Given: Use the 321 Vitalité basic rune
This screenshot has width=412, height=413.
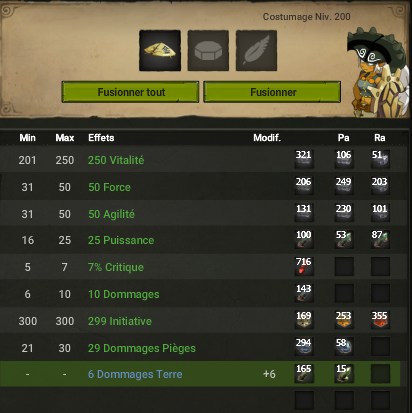Looking at the screenshot, I should [304, 159].
